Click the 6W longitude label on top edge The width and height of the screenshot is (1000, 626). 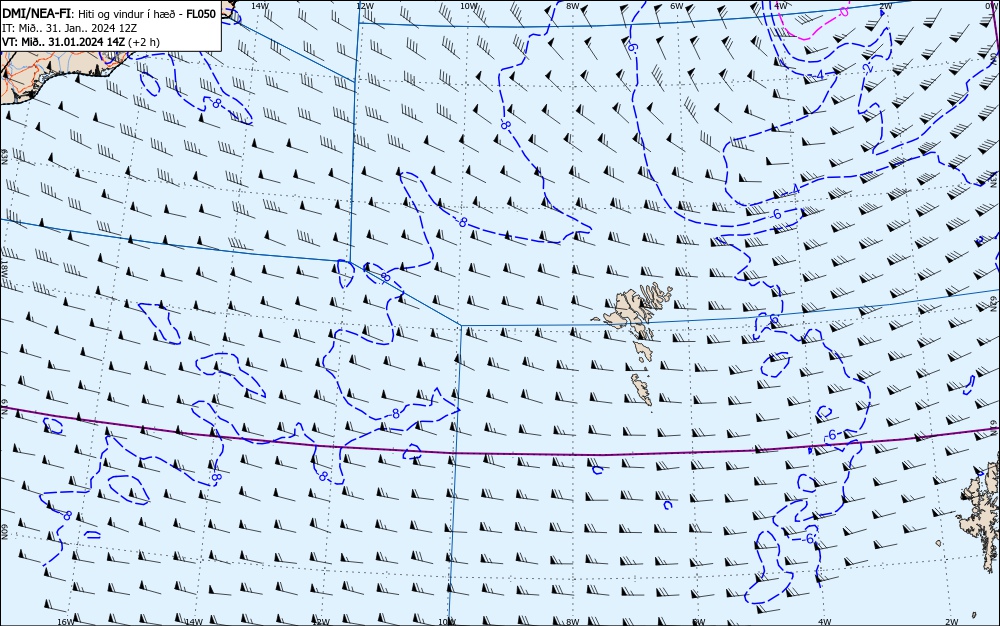(677, 6)
